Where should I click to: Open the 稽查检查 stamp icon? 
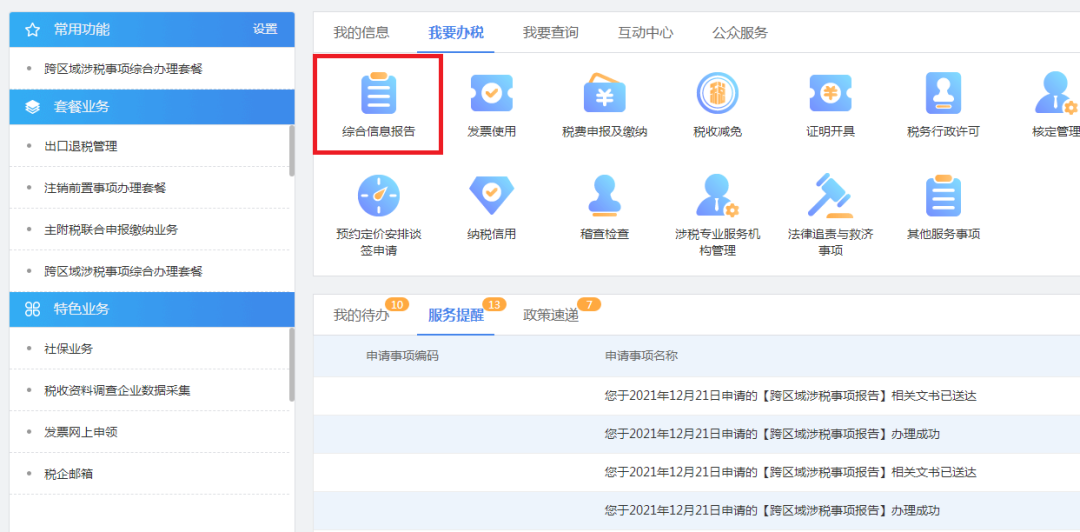click(x=604, y=196)
